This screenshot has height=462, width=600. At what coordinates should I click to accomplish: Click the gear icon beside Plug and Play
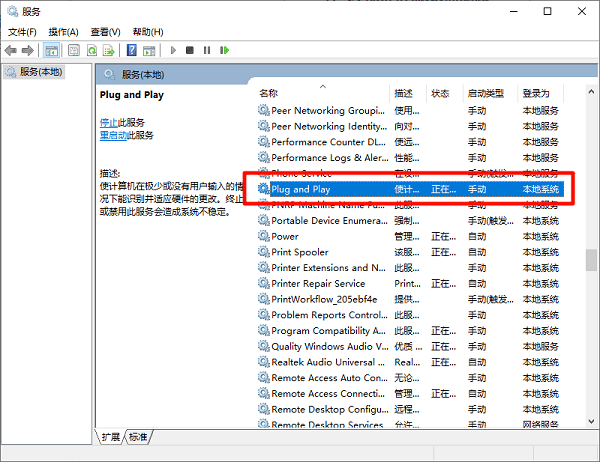[264, 189]
